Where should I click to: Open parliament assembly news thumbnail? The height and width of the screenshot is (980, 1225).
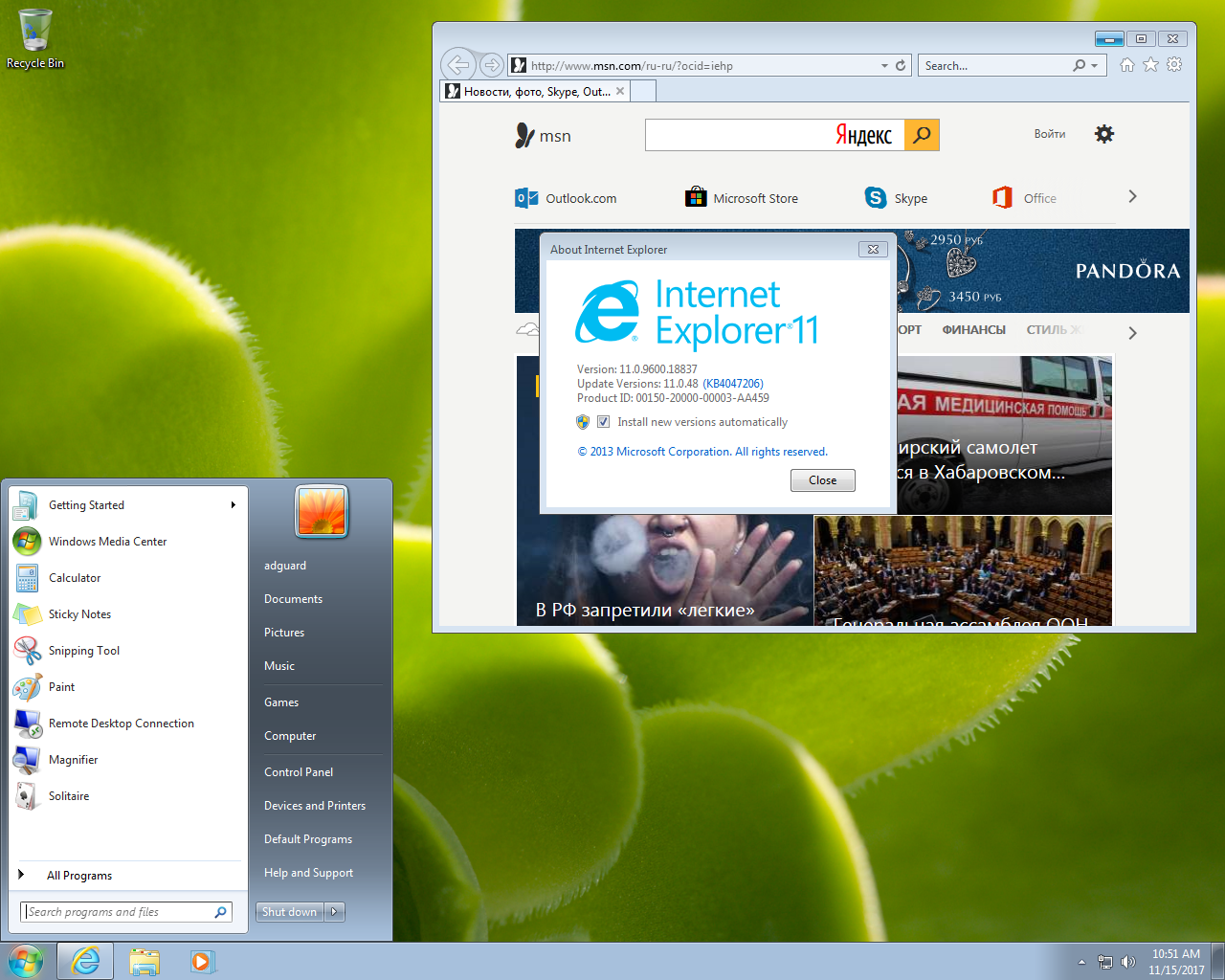[x=963, y=570]
